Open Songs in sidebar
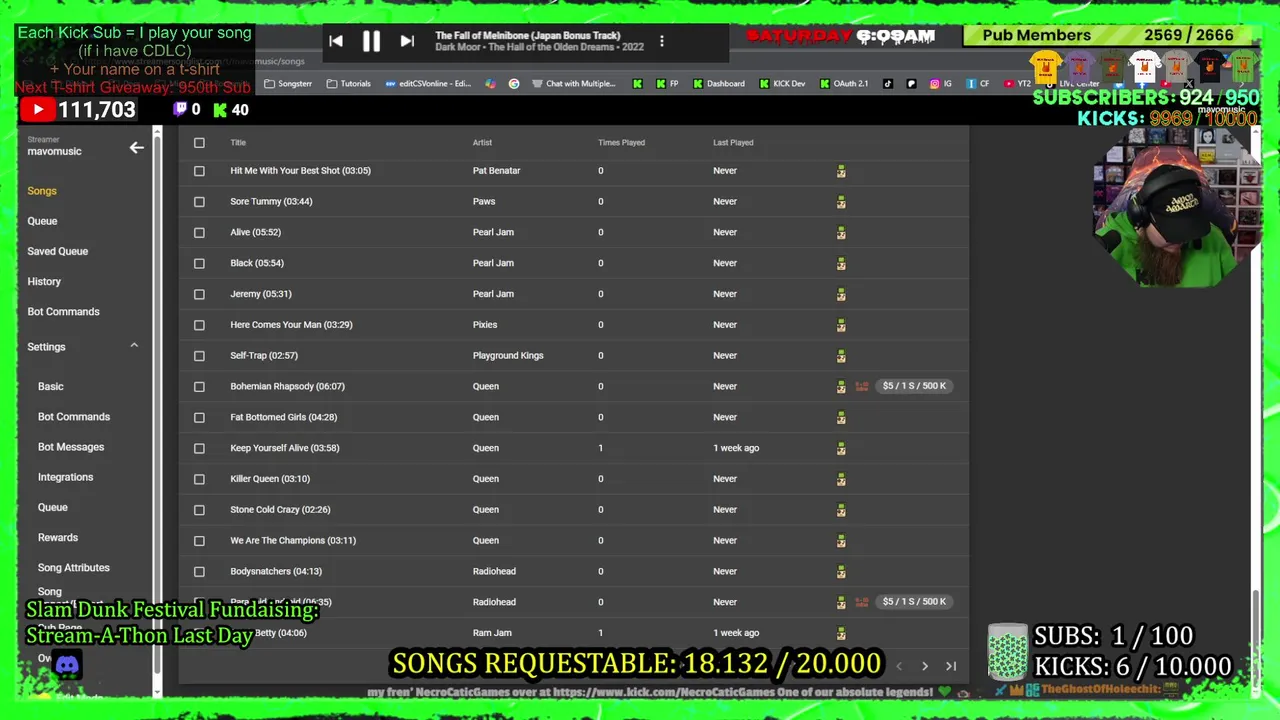 [x=42, y=191]
